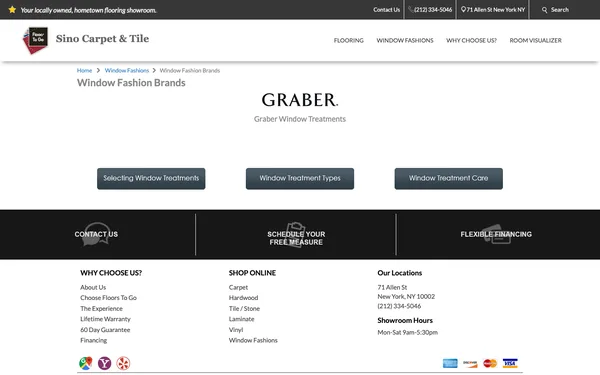Open the Flooring menu
Viewport: 600px width, 375px height.
pyautogui.click(x=349, y=40)
